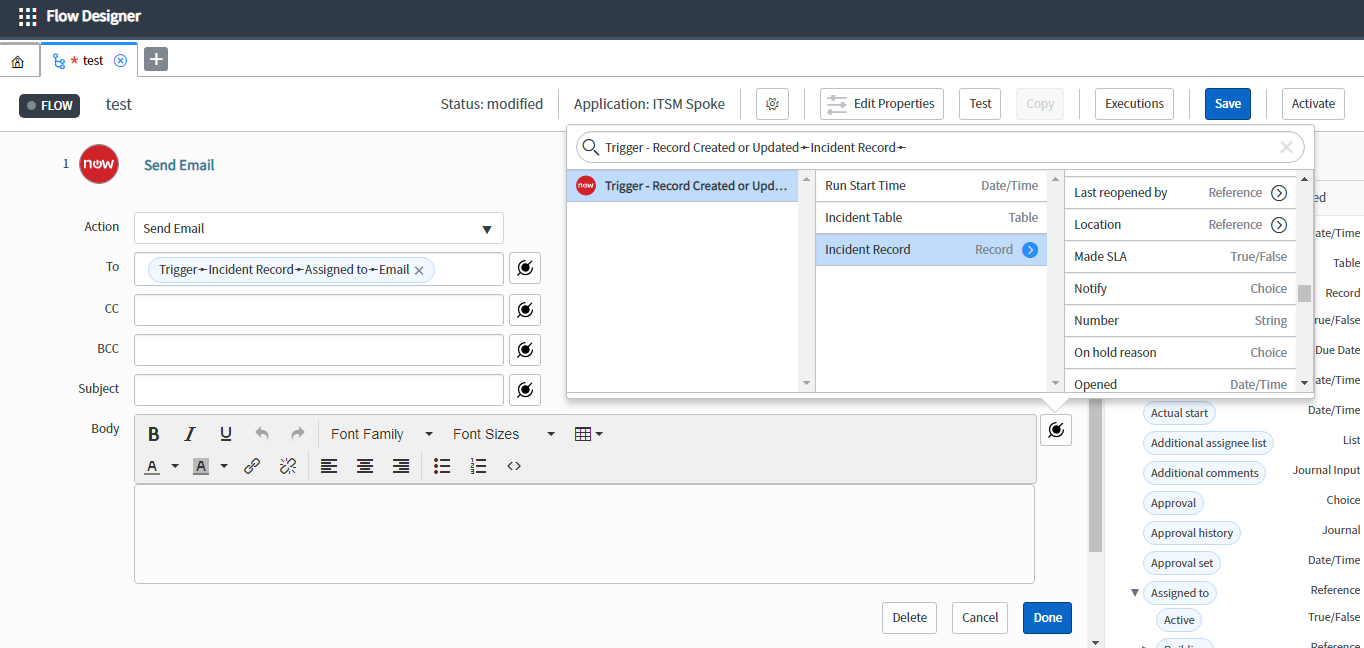
Task: Select Run Start Time in picker
Action: (x=931, y=186)
